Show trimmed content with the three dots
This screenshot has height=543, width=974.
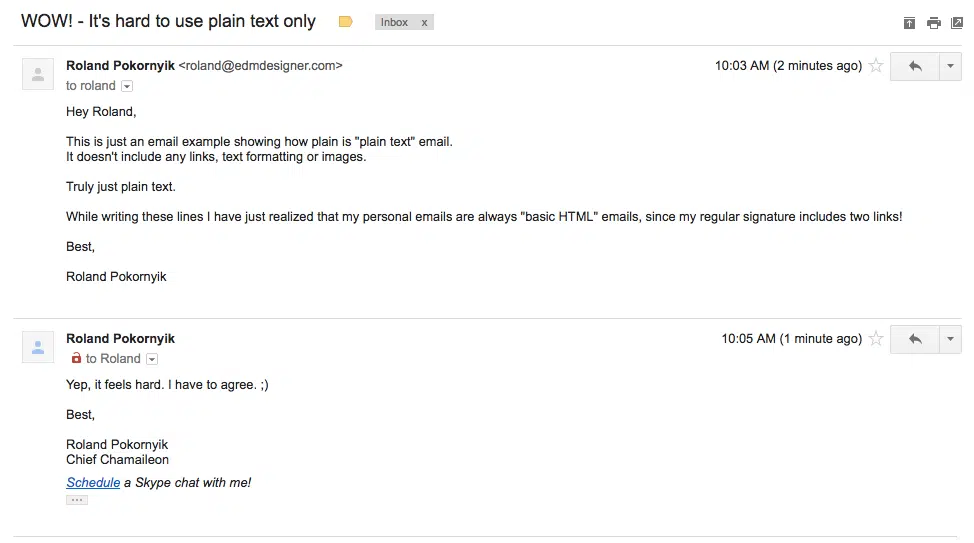(x=77, y=500)
